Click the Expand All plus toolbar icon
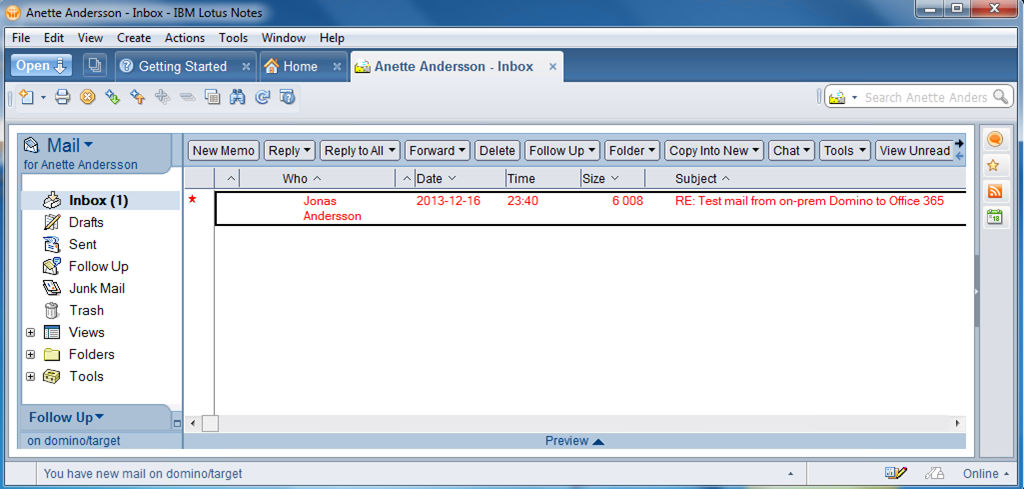The width and height of the screenshot is (1024, 489). click(163, 97)
